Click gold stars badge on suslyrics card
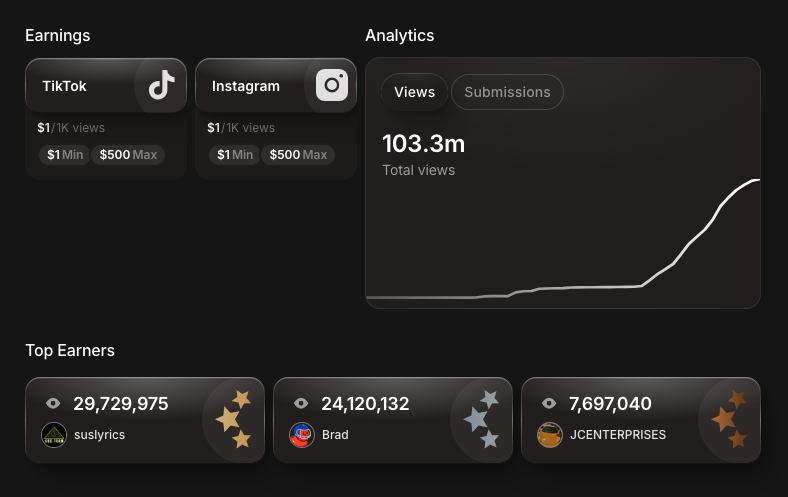 (234, 419)
